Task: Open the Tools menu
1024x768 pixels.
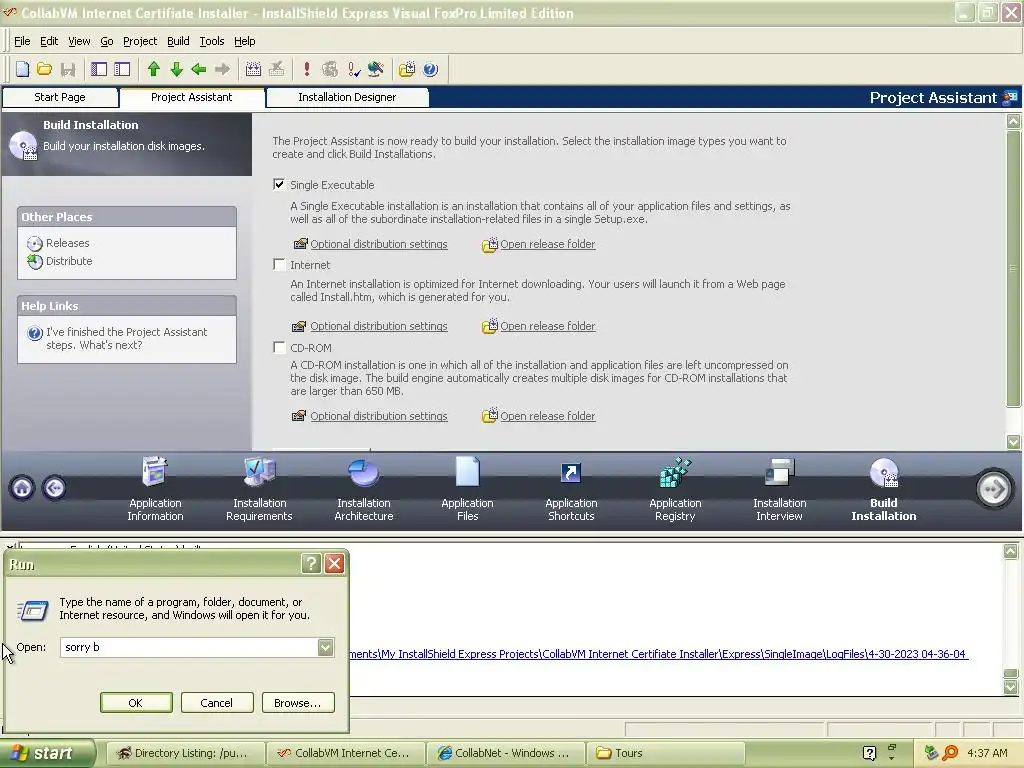Action: tap(212, 41)
